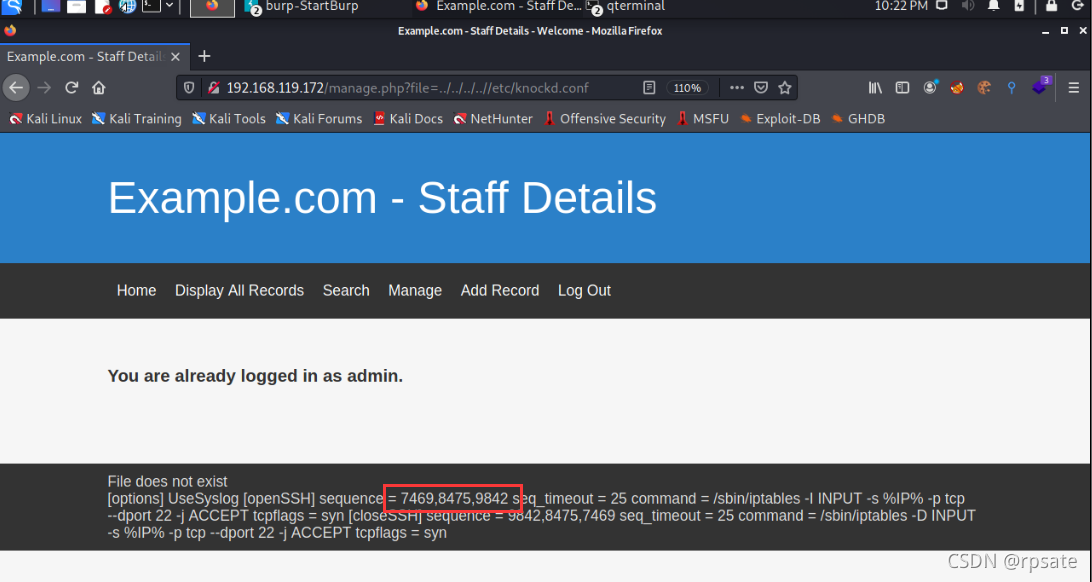
Task: Switch to the qterminal taskbar window
Action: coord(626,7)
